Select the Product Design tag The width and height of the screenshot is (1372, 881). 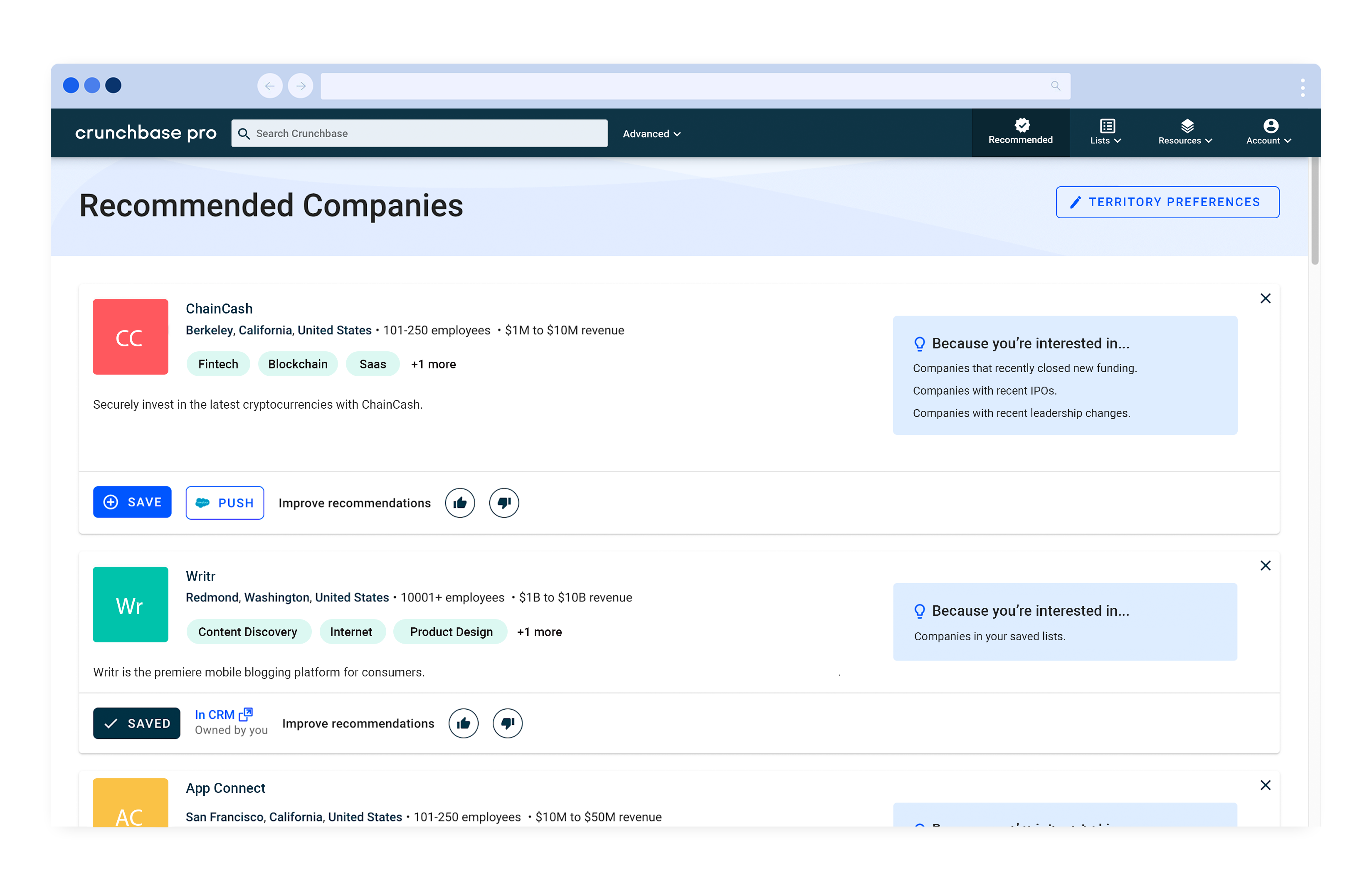pos(451,632)
